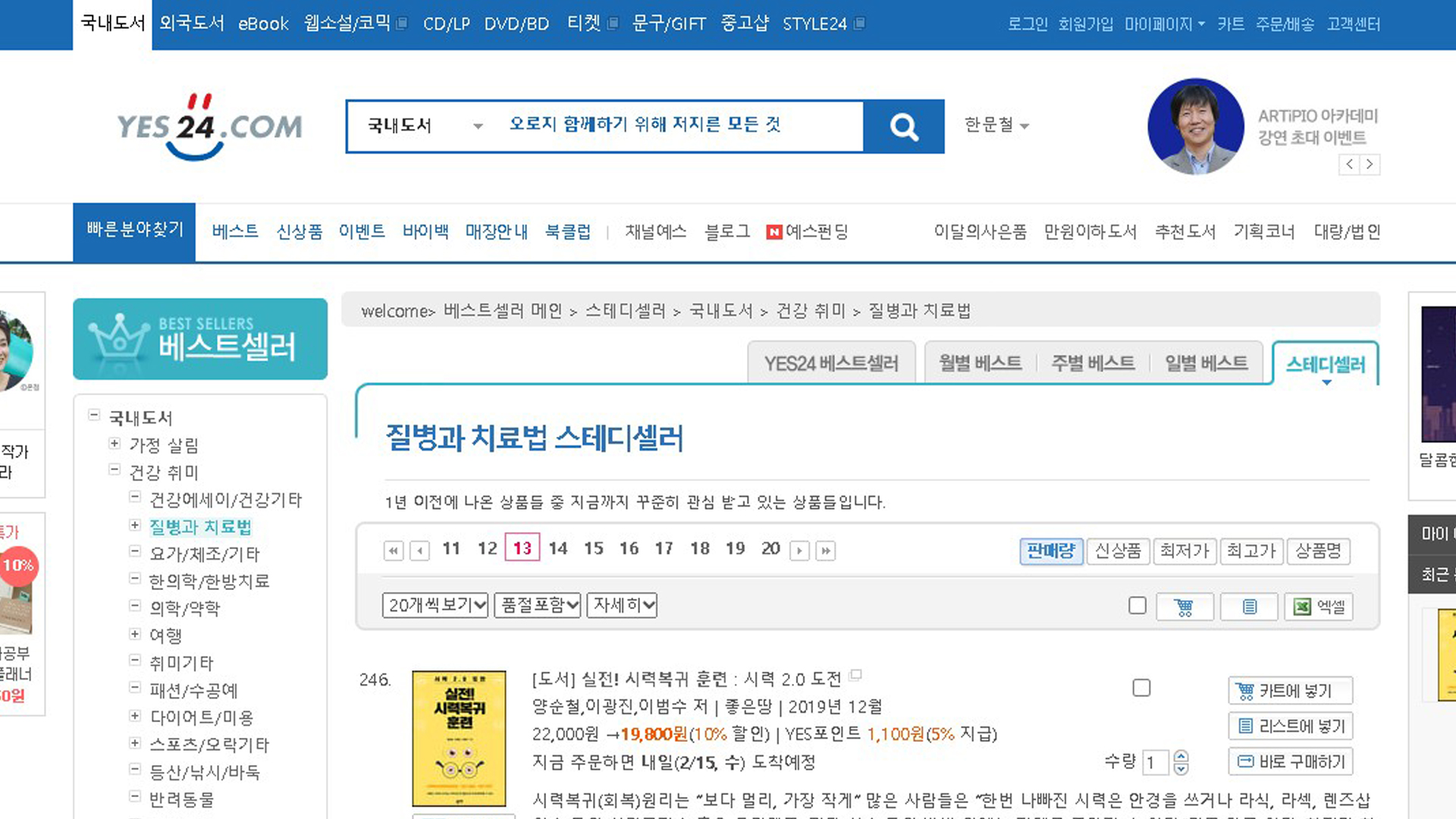Open the 품절포함 dropdown

538,605
